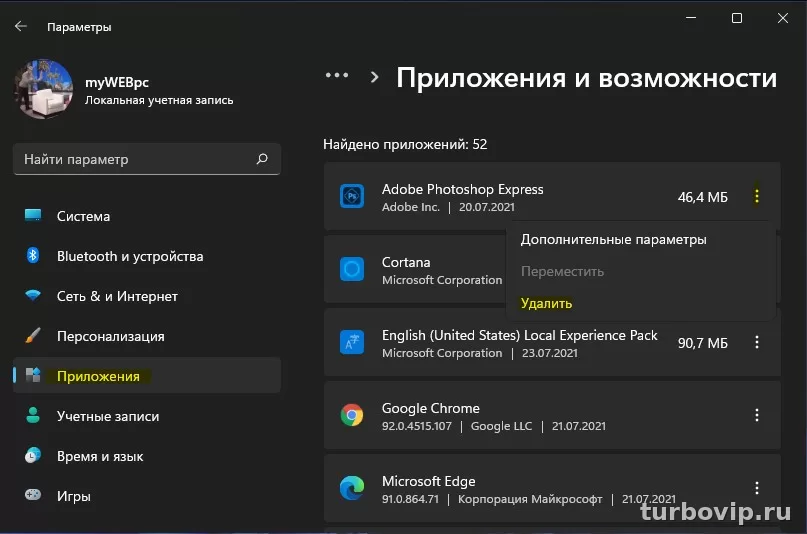Click the 90,7 МБ size value
Image resolution: width=807 pixels, height=534 pixels.
pyautogui.click(x=703, y=343)
